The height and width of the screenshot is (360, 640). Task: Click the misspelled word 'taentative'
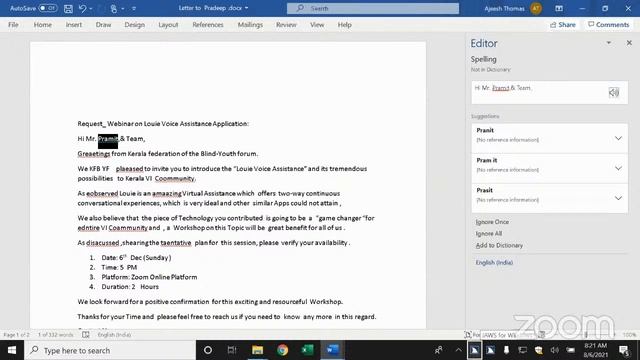(176, 243)
